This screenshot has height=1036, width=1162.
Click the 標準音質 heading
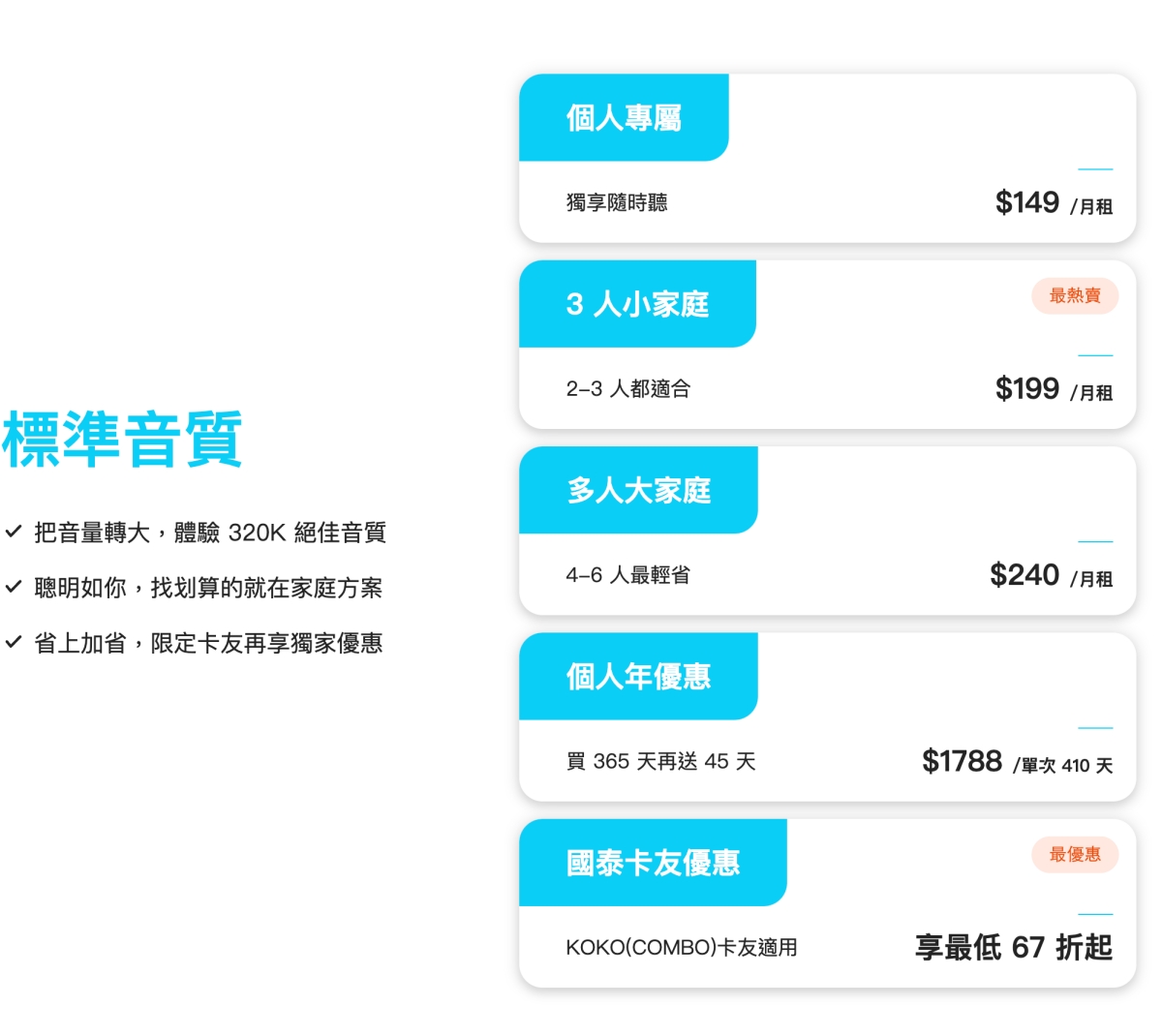tap(122, 440)
